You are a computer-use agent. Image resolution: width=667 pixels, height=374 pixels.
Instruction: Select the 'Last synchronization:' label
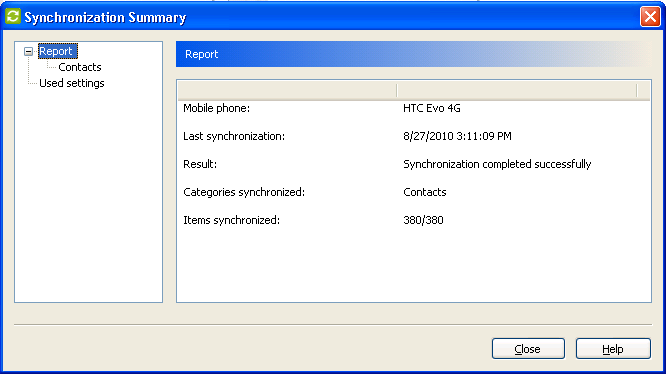[234, 136]
